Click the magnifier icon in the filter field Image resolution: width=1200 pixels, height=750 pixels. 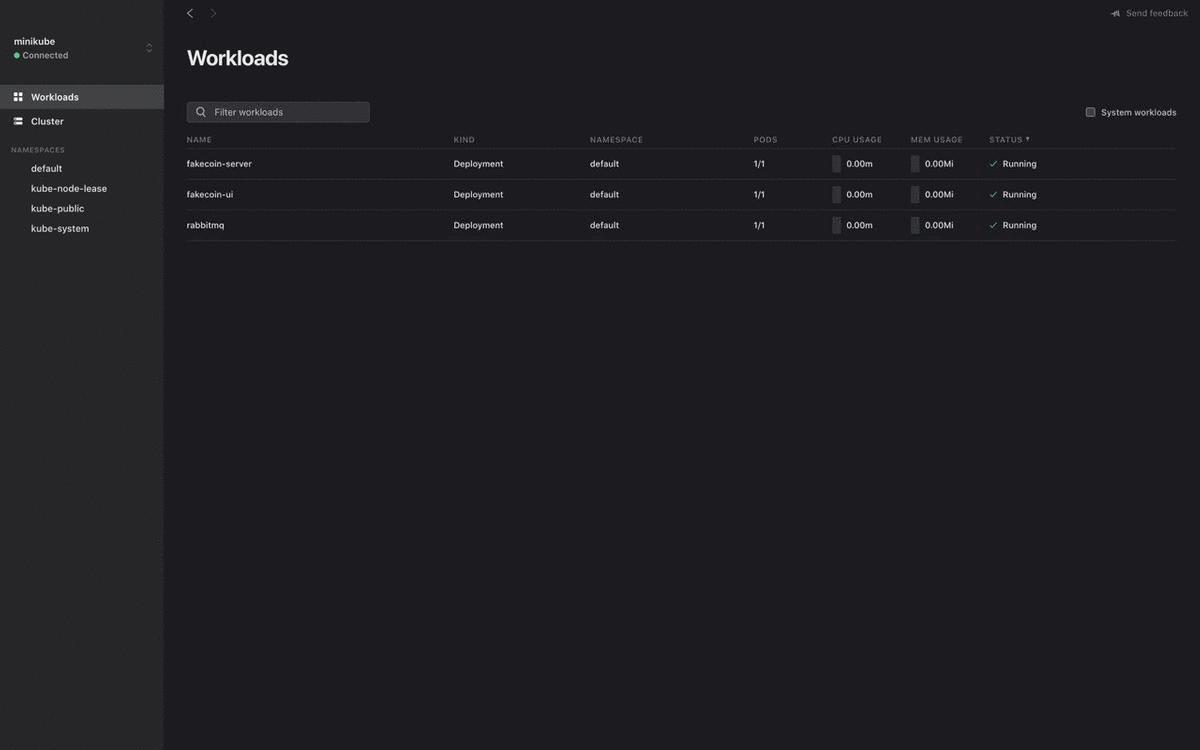click(201, 112)
